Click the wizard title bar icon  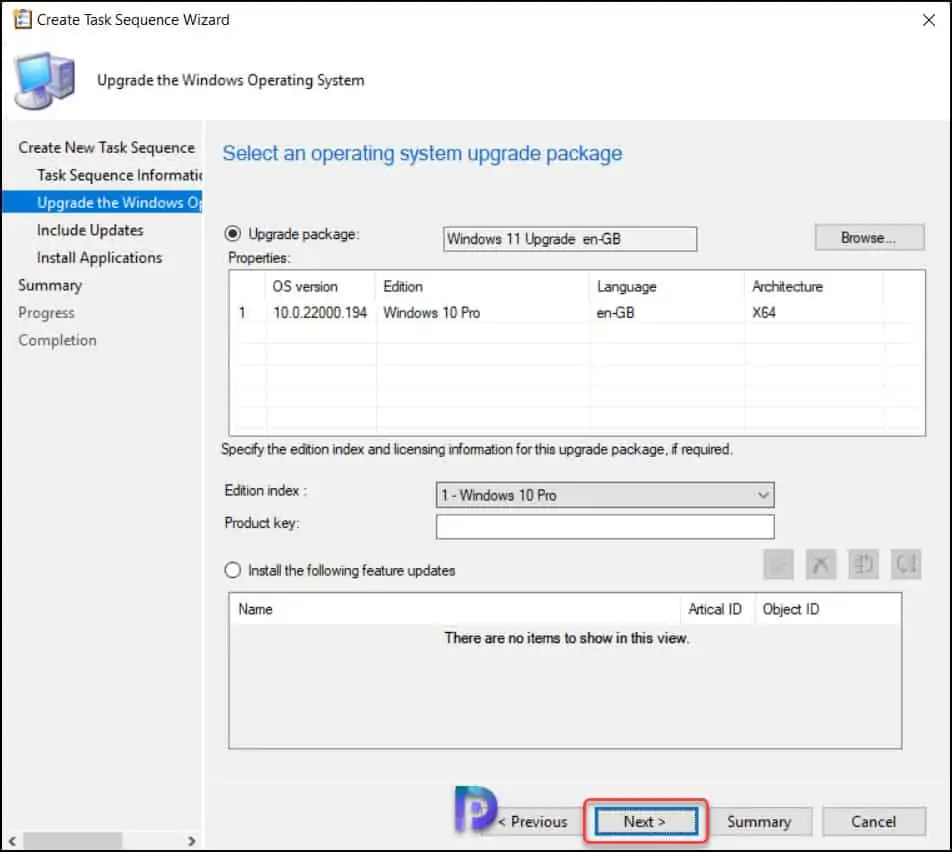(22, 19)
